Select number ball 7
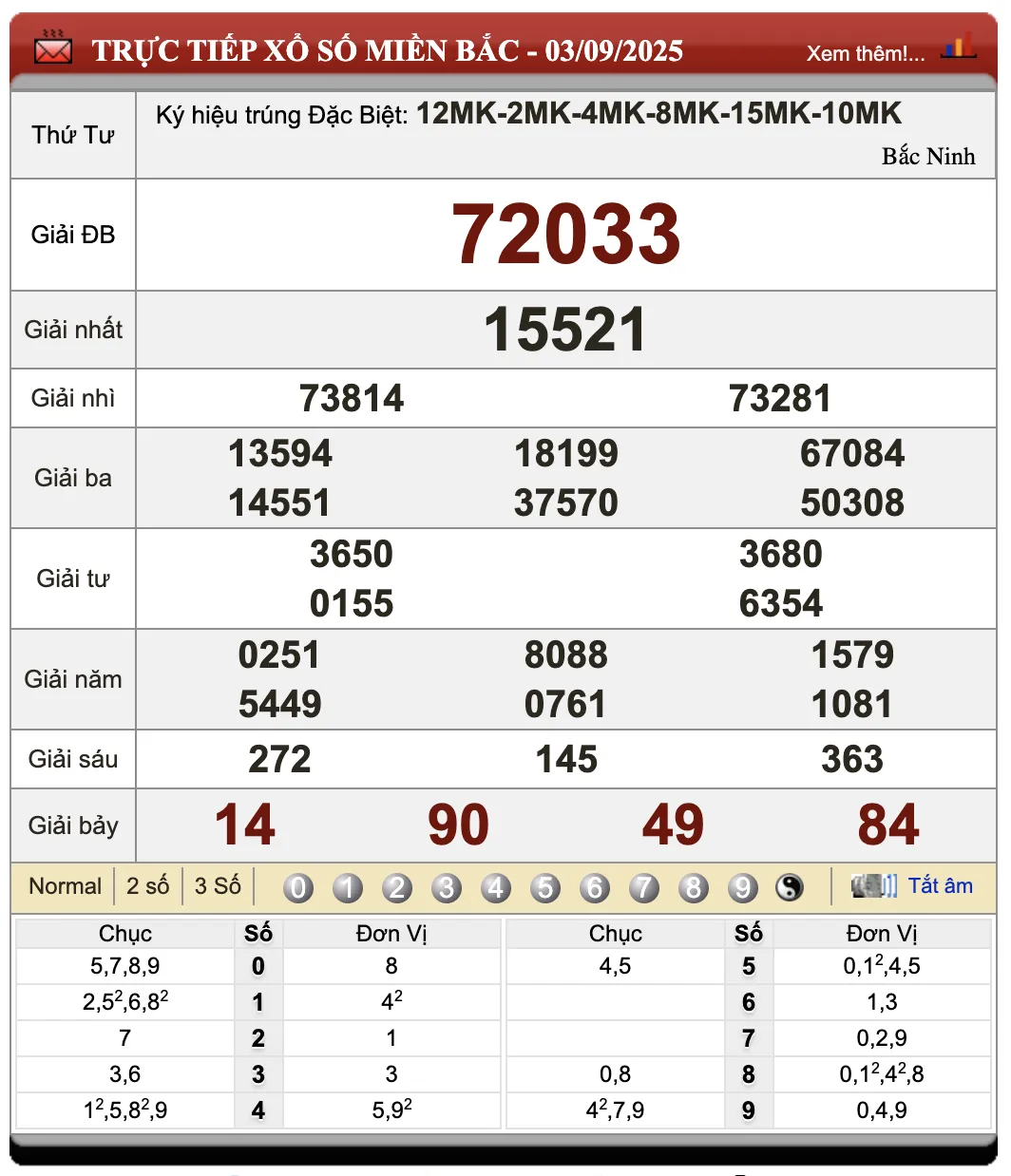The image size is (1011, 1176). tap(644, 886)
